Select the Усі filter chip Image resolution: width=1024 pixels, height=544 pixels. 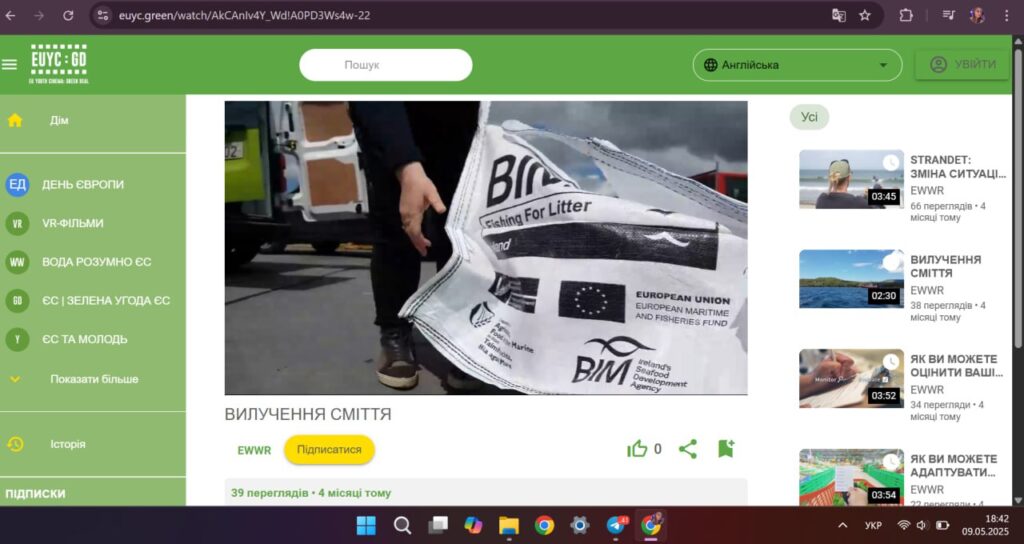point(809,117)
